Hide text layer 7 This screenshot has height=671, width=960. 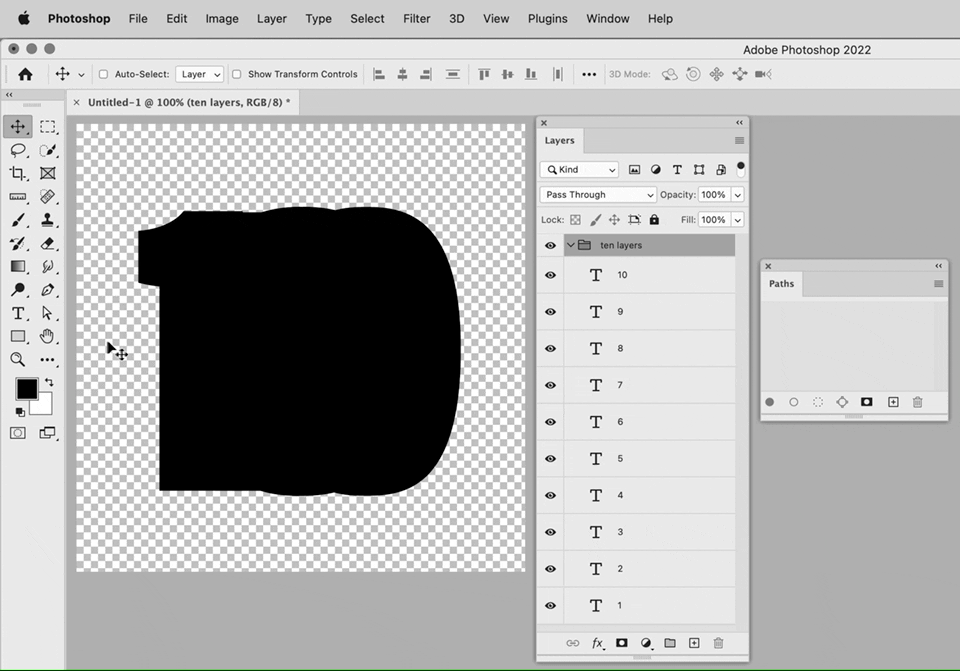click(550, 385)
